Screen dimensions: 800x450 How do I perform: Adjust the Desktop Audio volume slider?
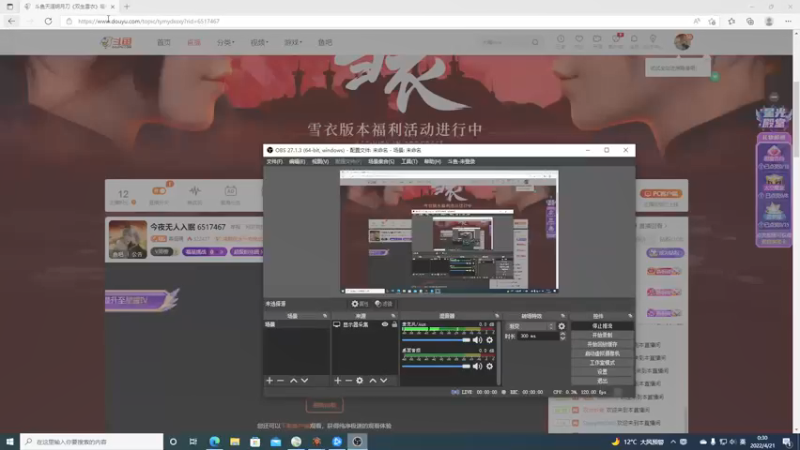point(436,366)
